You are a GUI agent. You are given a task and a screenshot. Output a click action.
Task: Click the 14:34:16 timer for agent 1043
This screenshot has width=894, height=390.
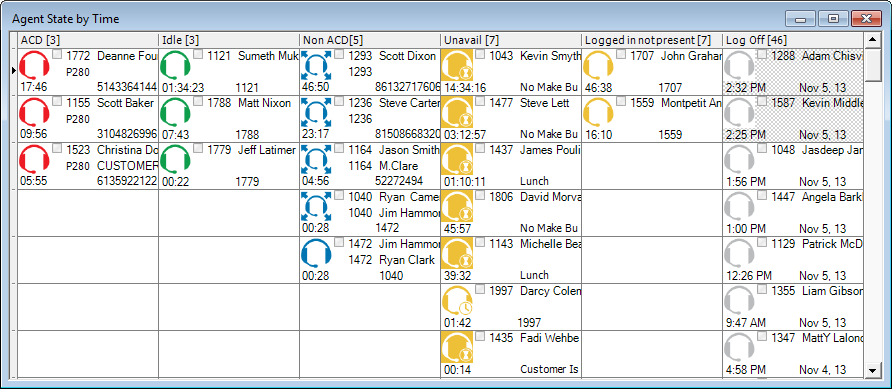point(465,87)
